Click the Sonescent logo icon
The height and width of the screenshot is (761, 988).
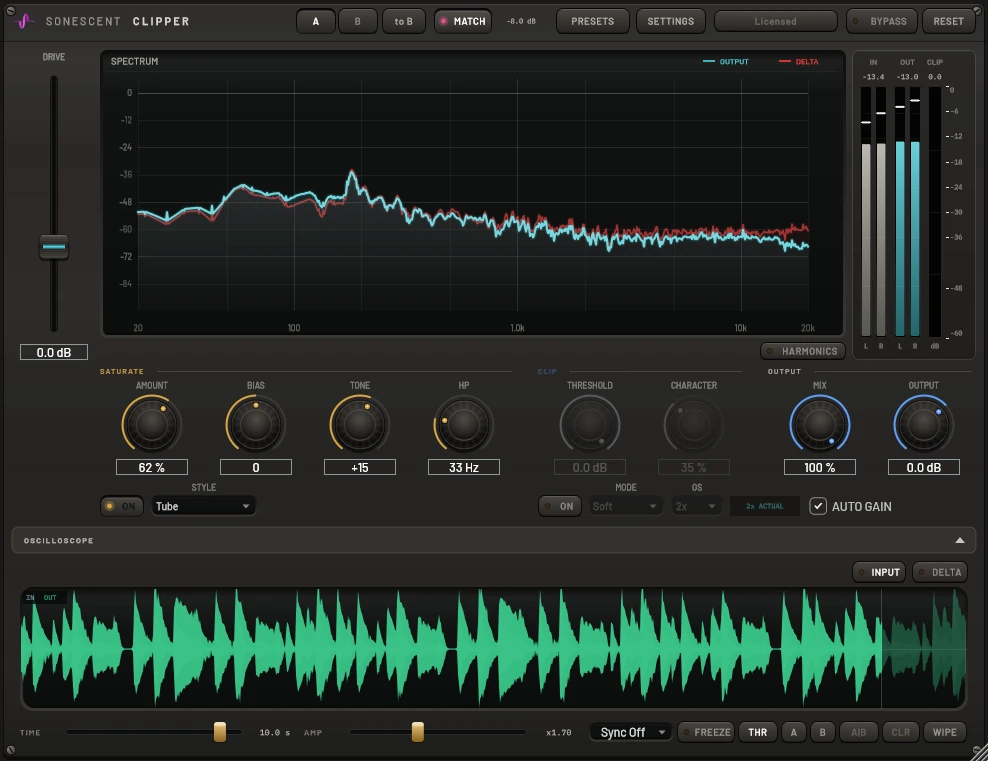tap(25, 21)
